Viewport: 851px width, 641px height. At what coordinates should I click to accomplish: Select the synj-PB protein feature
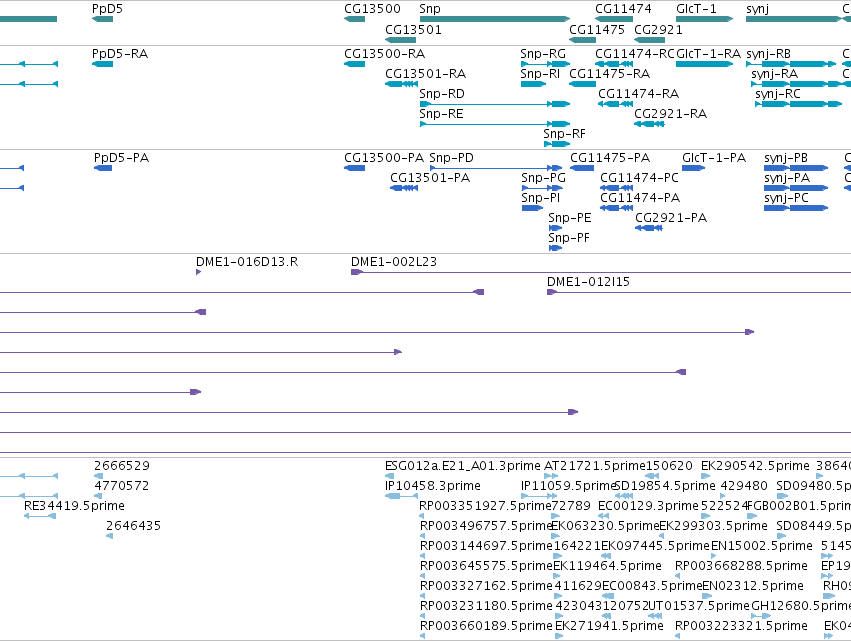click(796, 168)
